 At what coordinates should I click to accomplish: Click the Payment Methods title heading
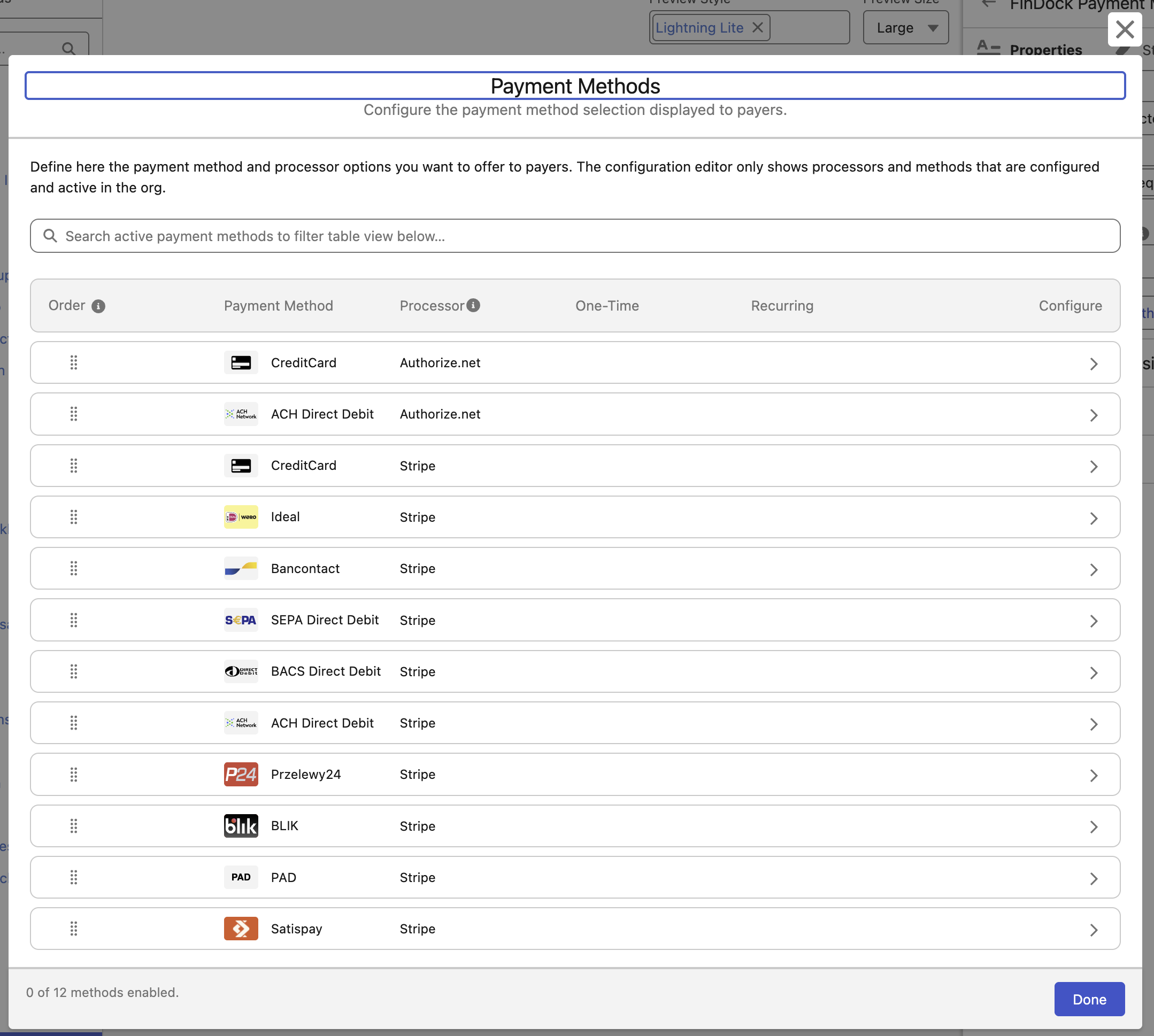(575, 86)
